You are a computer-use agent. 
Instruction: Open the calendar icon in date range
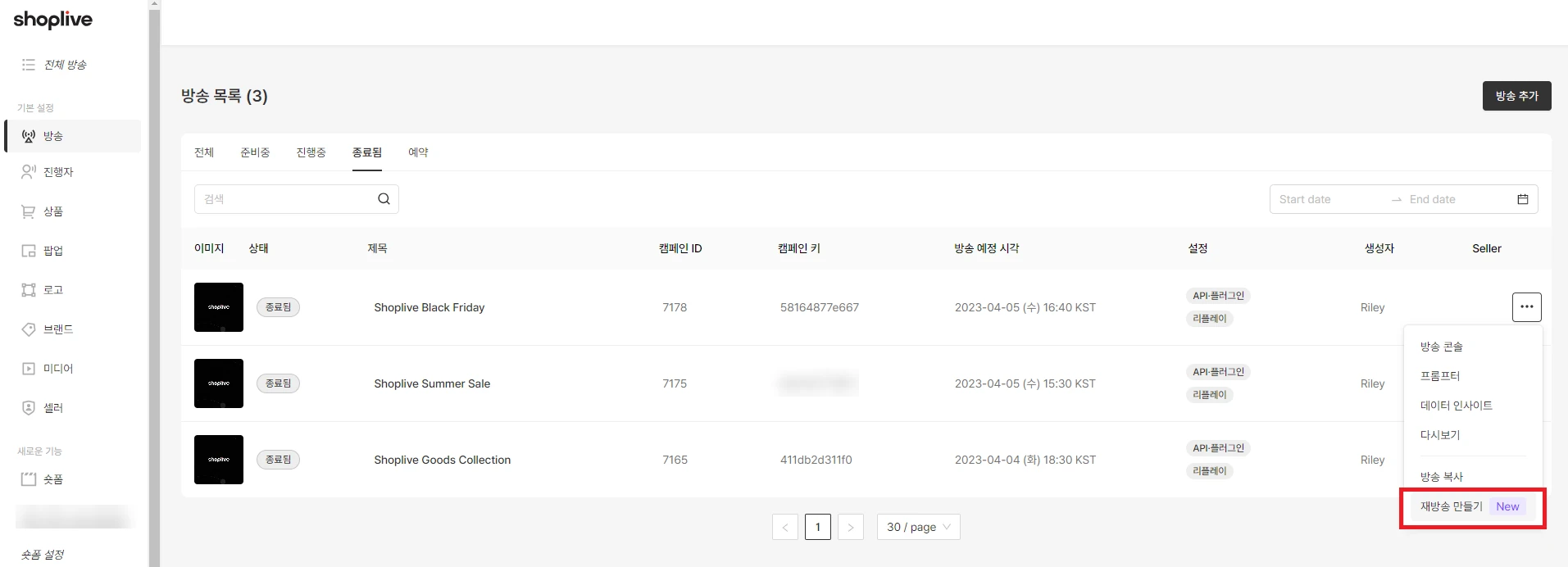pyautogui.click(x=1522, y=199)
